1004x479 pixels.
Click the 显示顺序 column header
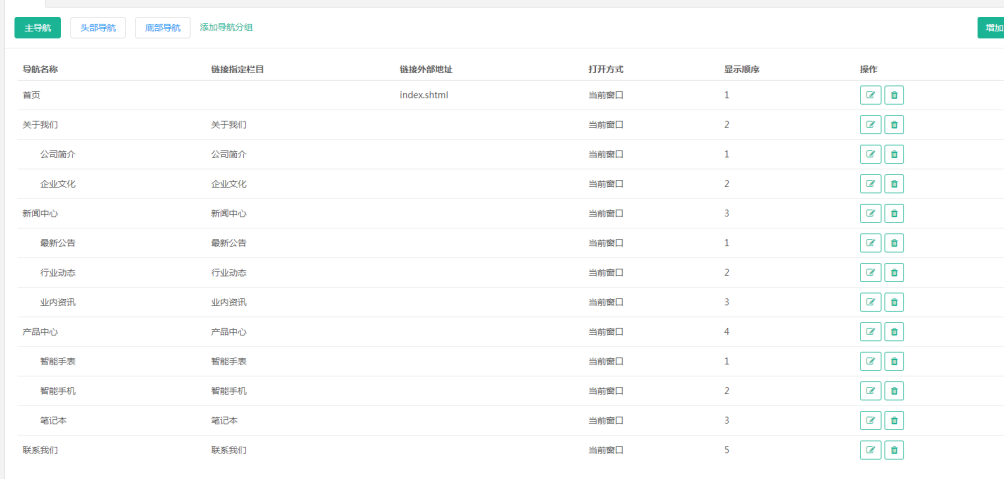point(742,70)
